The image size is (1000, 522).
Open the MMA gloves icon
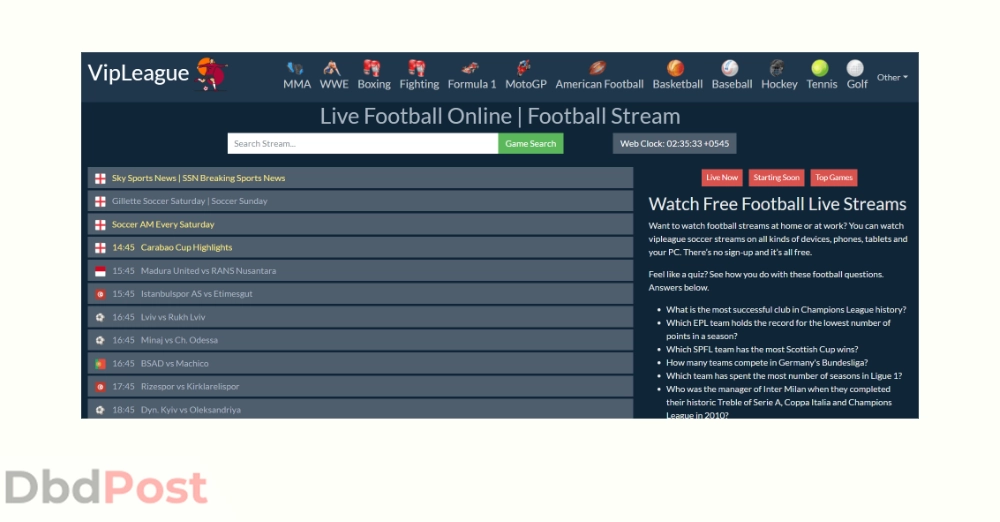pos(295,68)
